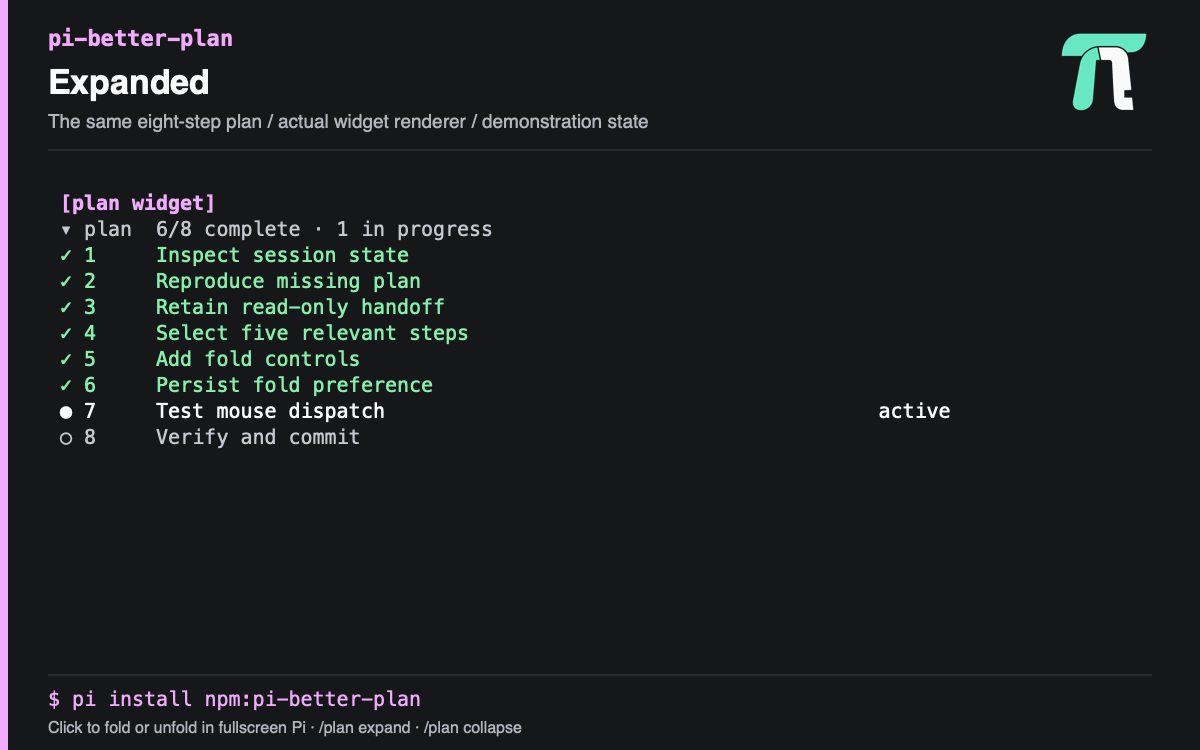Click the Pi logo in the header

[1103, 71]
